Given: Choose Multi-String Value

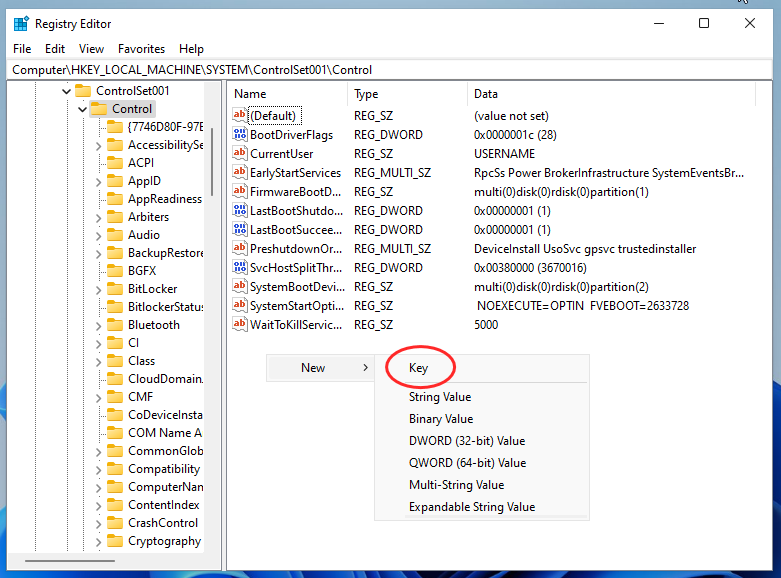Looking at the screenshot, I should (482, 484).
